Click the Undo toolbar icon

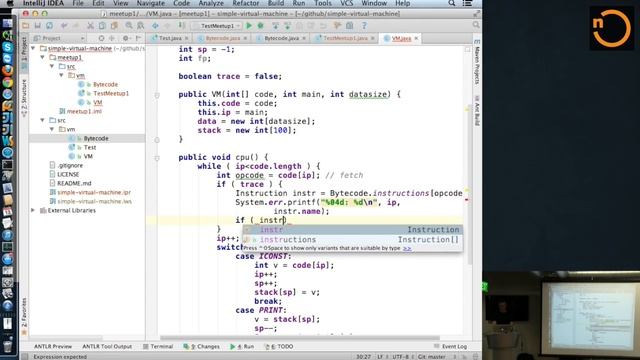(64, 26)
